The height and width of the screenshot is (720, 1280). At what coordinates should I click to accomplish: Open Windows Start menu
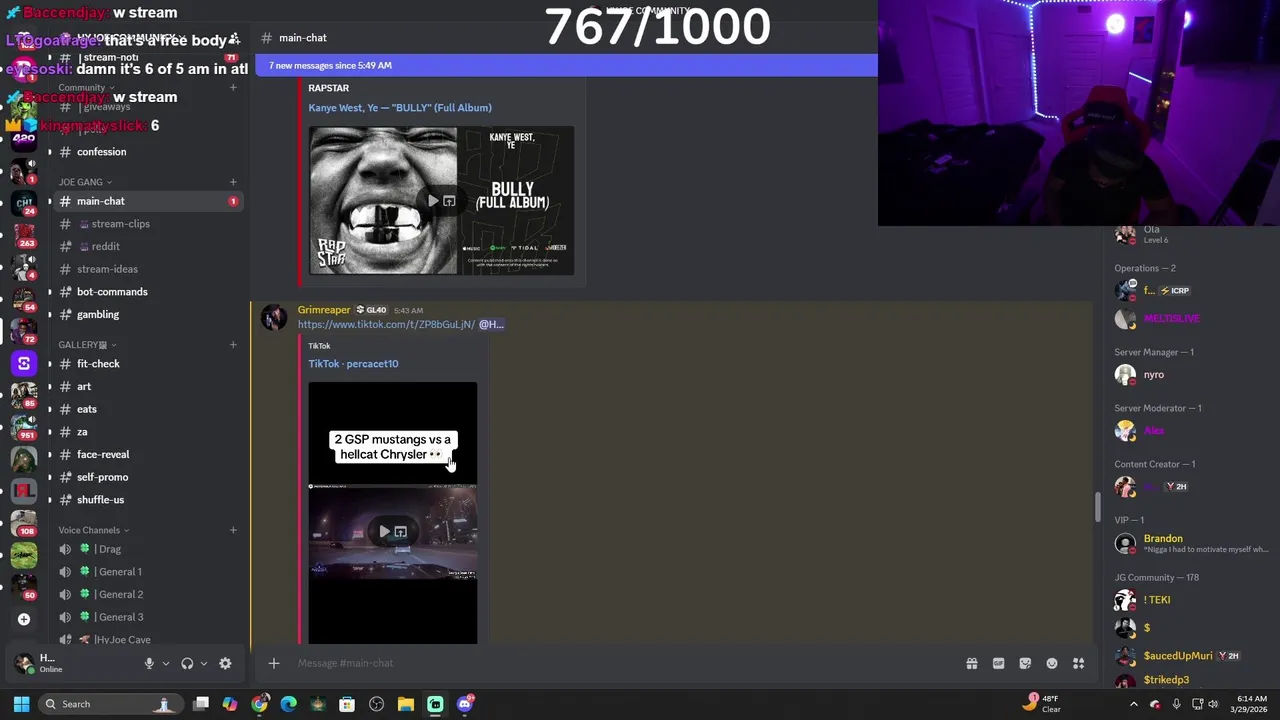[21, 704]
